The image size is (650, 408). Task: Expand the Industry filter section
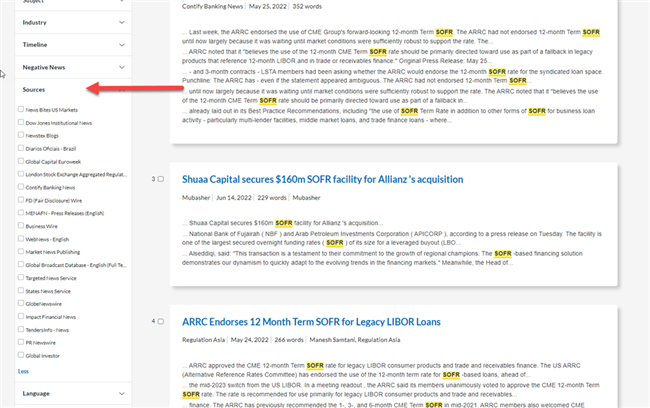point(121,22)
